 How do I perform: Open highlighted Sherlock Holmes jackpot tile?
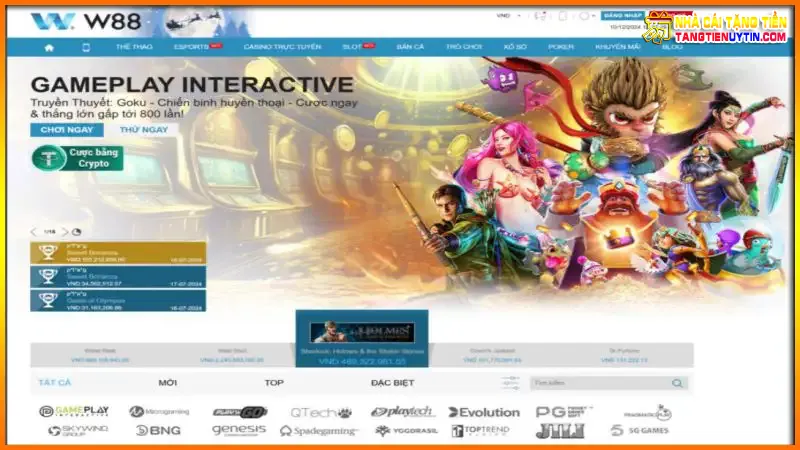pos(362,338)
